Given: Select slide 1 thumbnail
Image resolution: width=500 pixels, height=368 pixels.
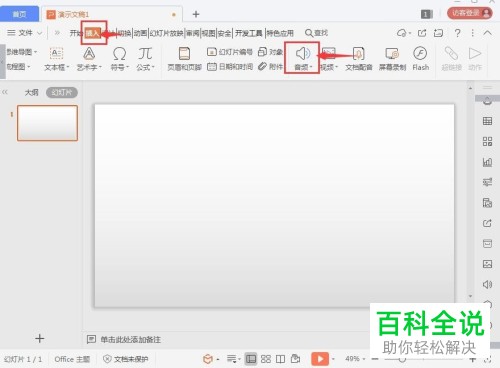Looking at the screenshot, I should coord(47,123).
